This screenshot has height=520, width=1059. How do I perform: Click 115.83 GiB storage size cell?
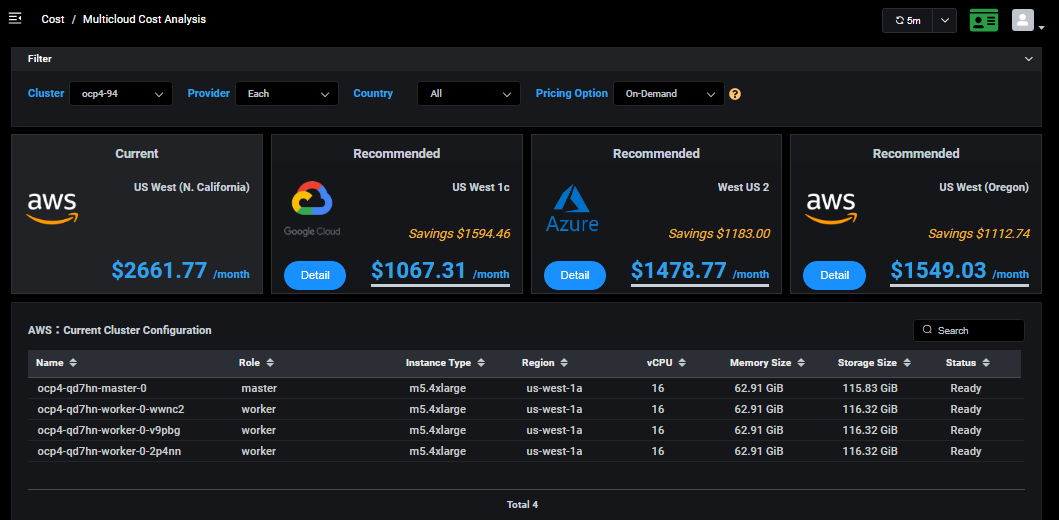coord(870,388)
